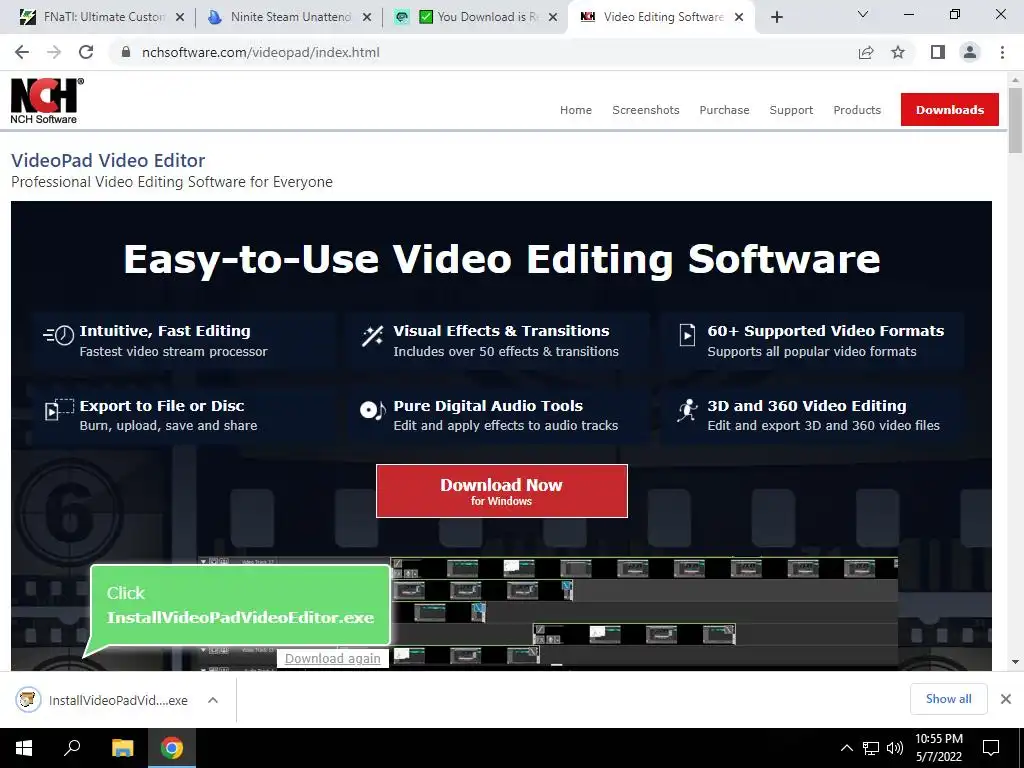Viewport: 1024px width, 768px height.
Task: Open the InstallVideoPadVid....exe download item
Action: pos(118,700)
